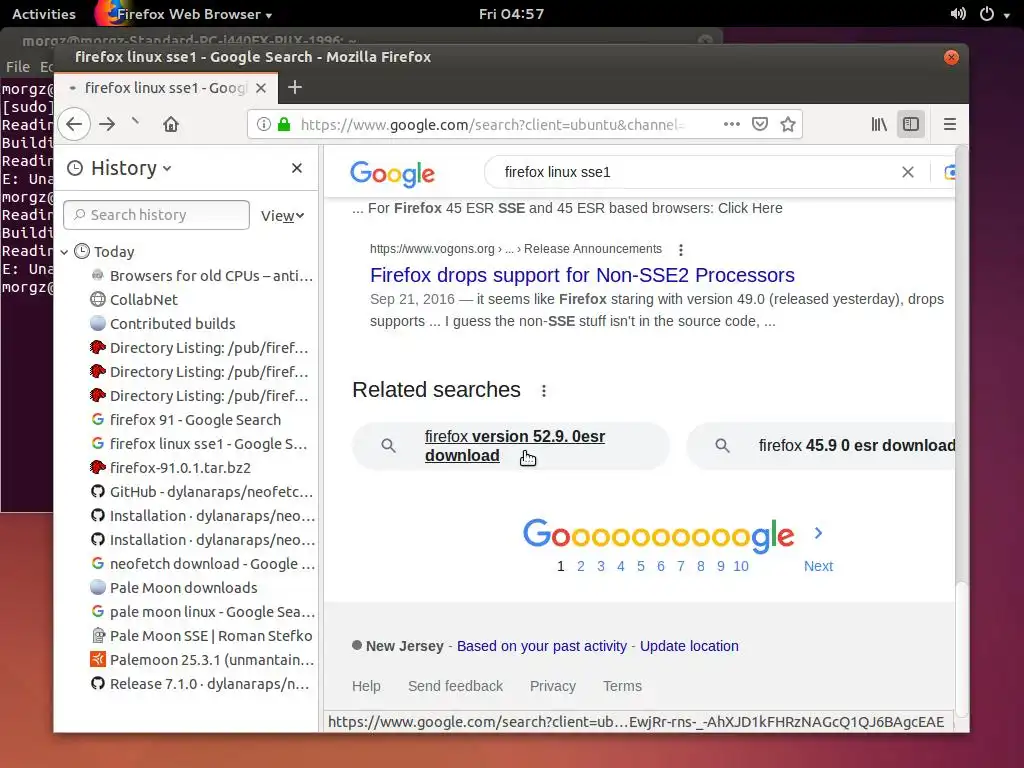
Task: Open the three-dot menu beside Related searches
Action: click(543, 391)
